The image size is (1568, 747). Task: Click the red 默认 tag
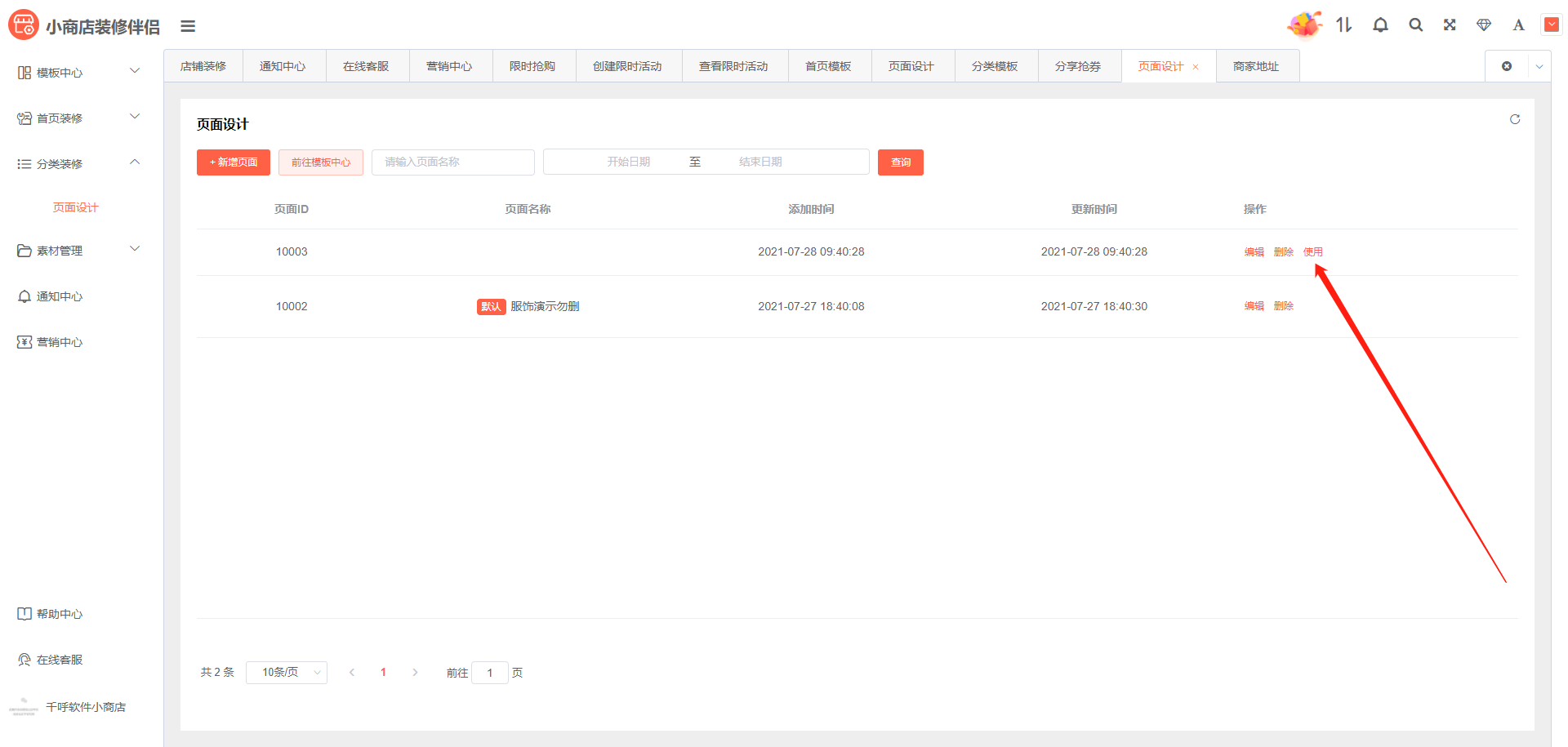pos(491,307)
